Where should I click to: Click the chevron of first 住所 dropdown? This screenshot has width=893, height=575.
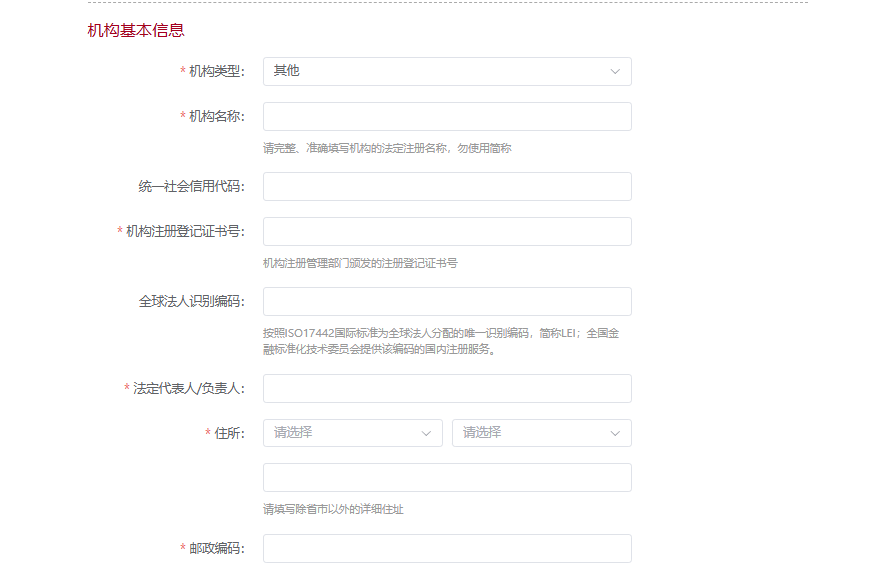click(426, 433)
